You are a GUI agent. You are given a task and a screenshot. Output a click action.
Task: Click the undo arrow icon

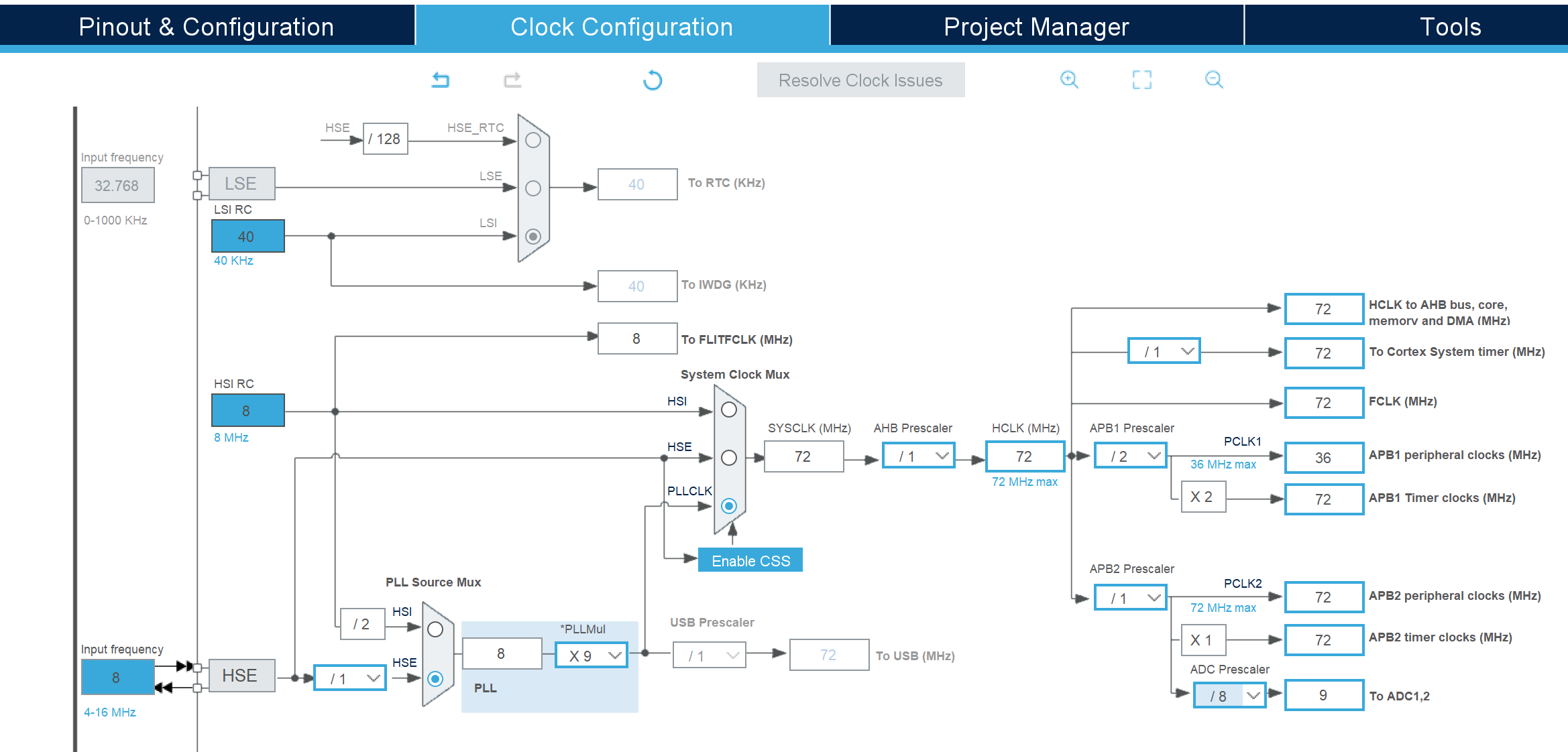[x=440, y=80]
